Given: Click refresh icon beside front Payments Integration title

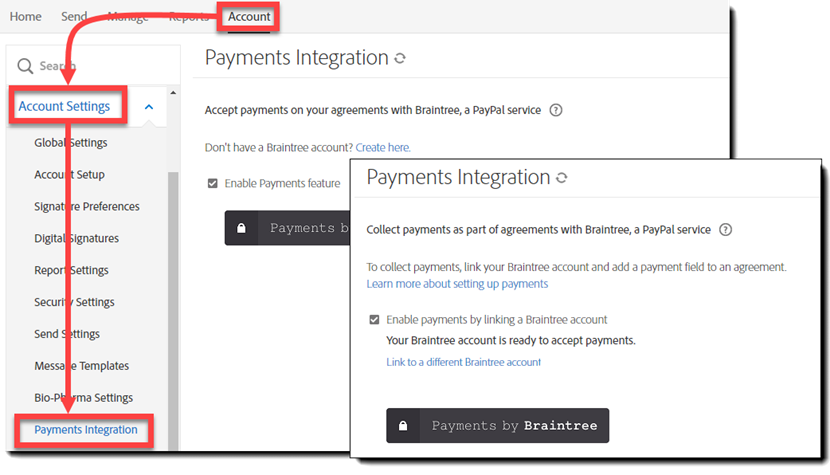Looking at the screenshot, I should [562, 178].
